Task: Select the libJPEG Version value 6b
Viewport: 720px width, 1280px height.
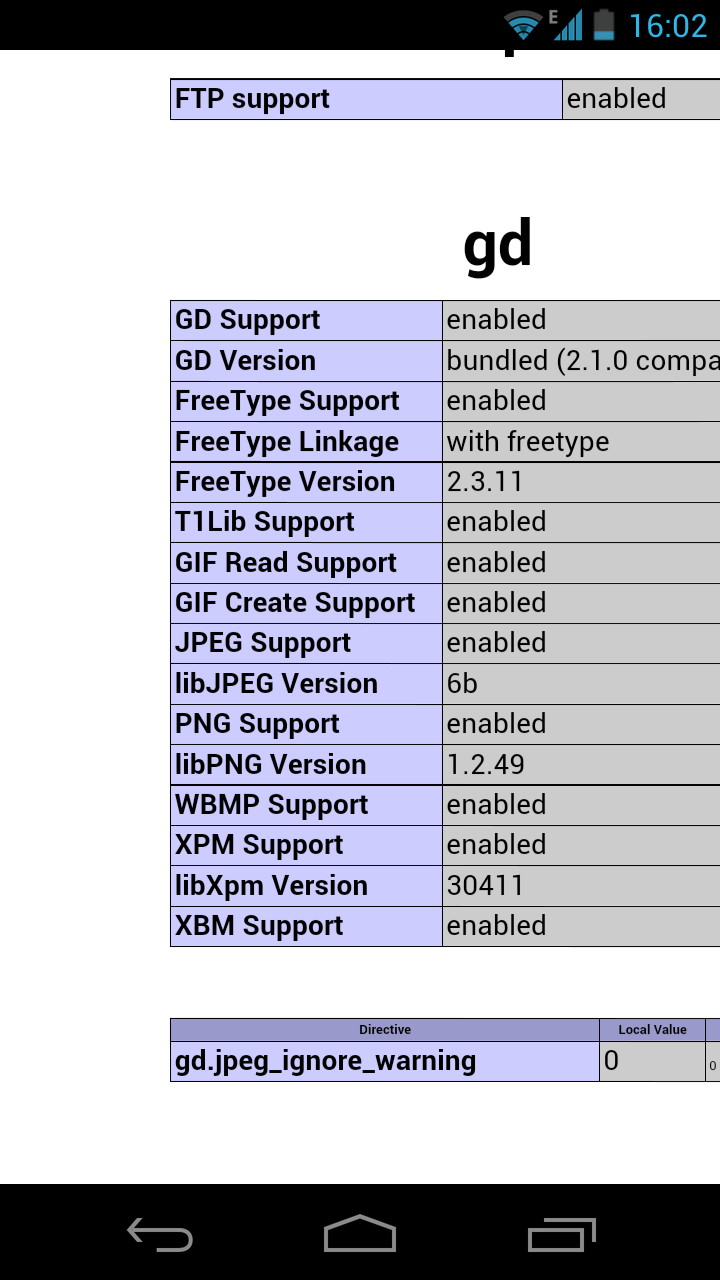Action: pyautogui.click(x=462, y=684)
